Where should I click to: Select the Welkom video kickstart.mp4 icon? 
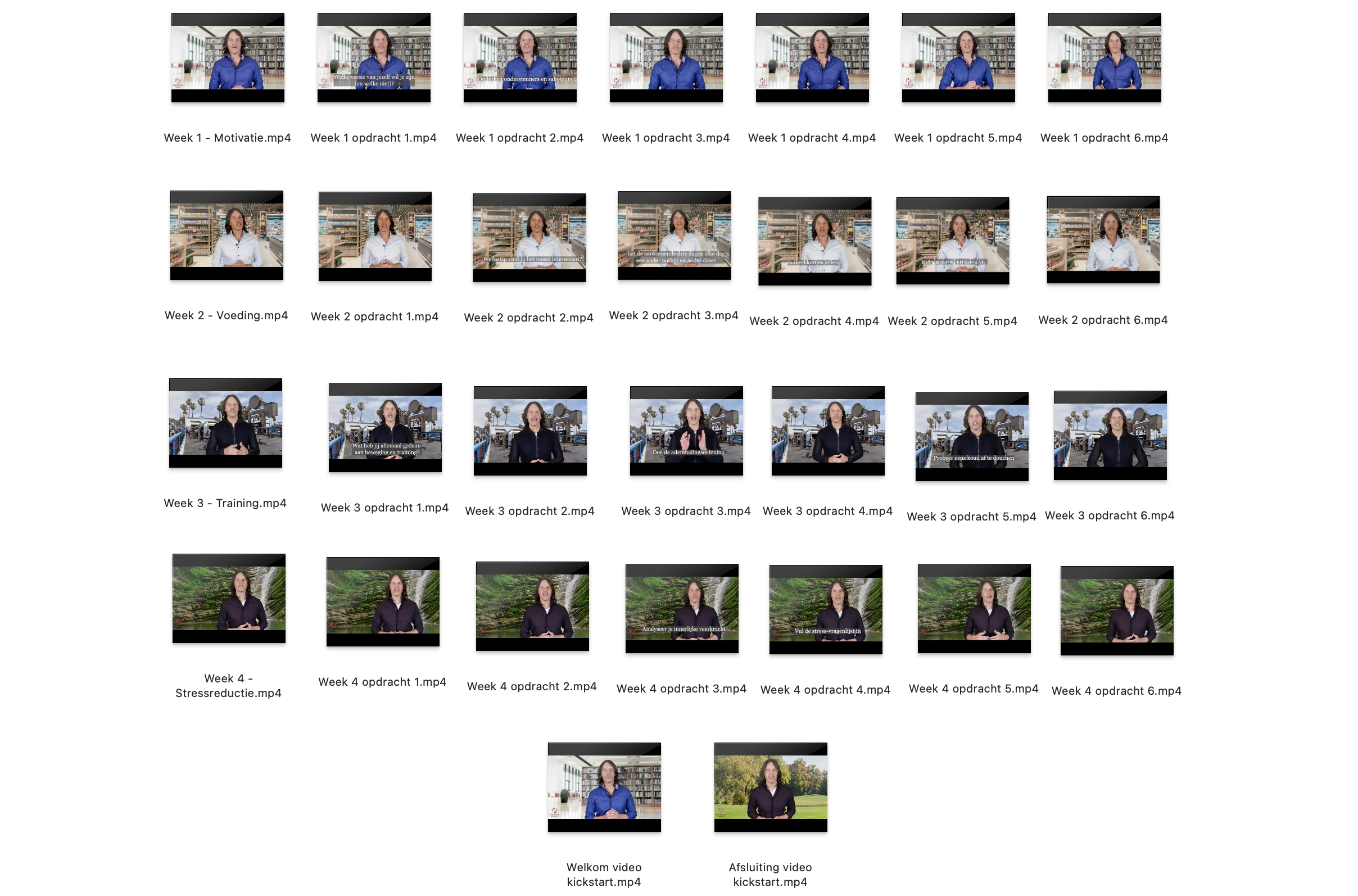coord(604,788)
